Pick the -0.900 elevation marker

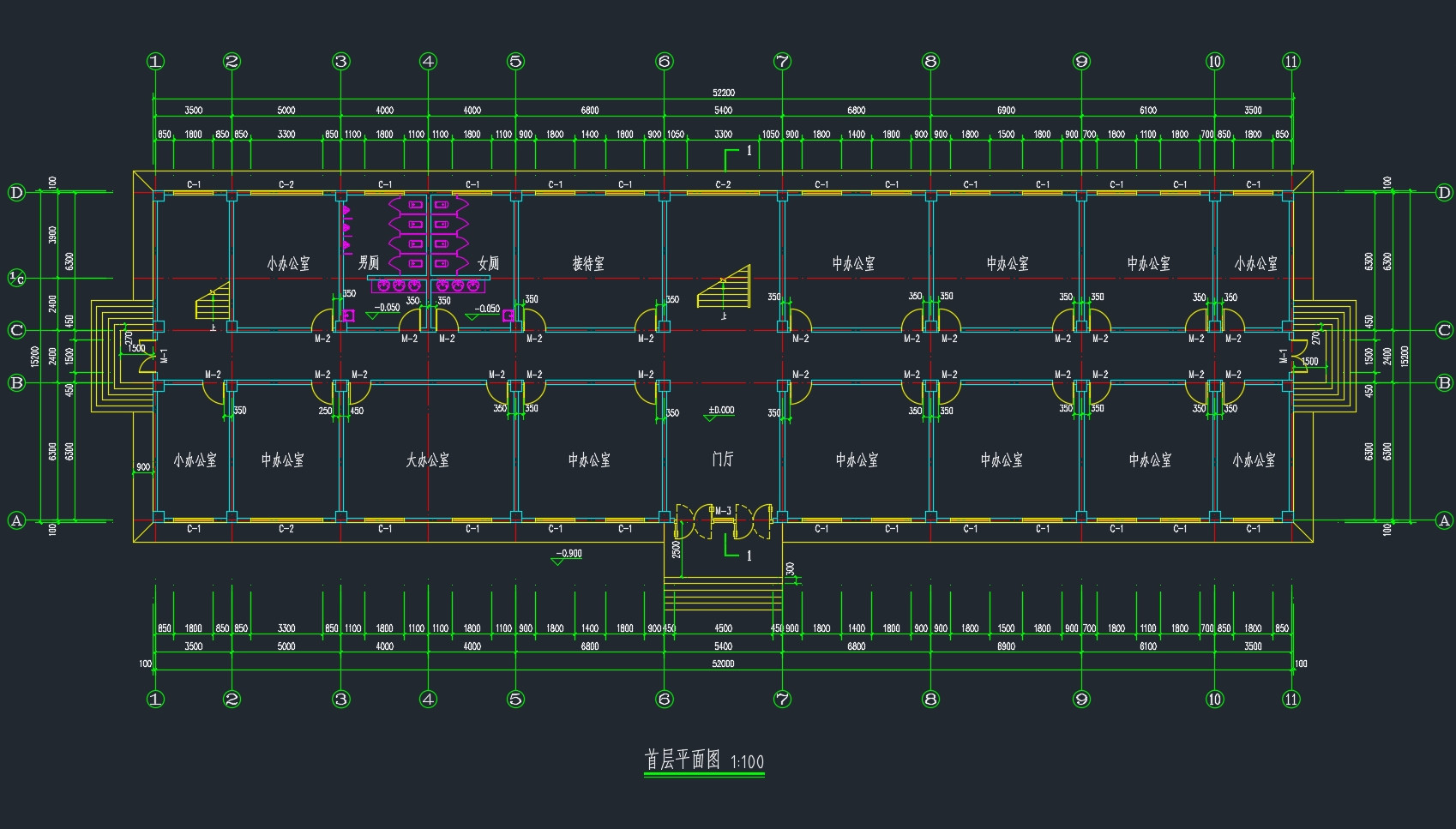click(568, 556)
